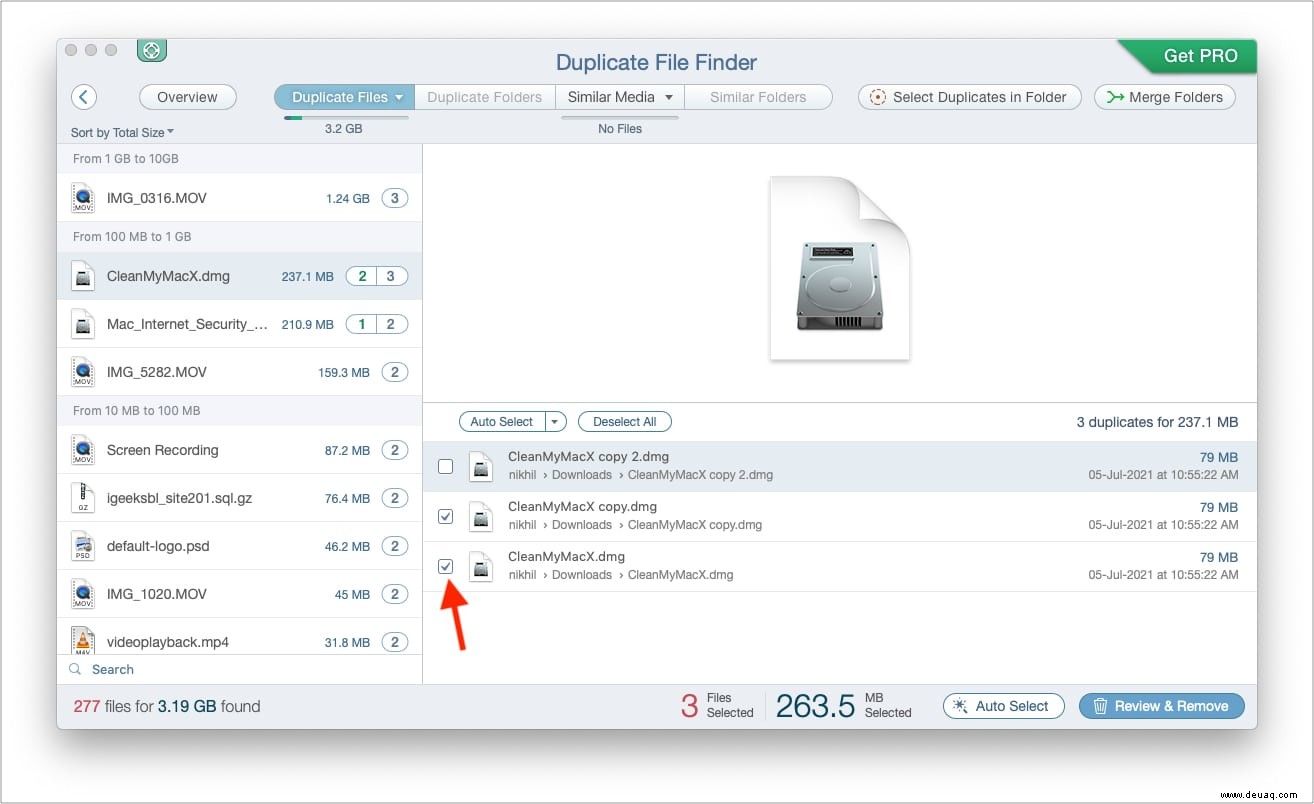Open the Auto Select dropdown arrow
This screenshot has height=804, width=1314.
[556, 422]
